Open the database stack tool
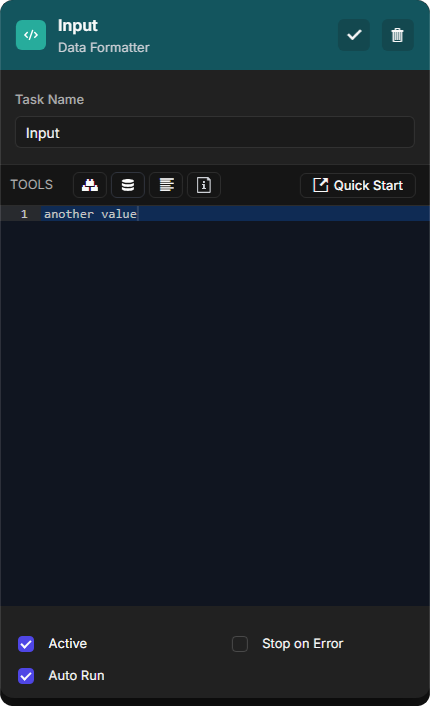430x706 pixels. point(128,185)
